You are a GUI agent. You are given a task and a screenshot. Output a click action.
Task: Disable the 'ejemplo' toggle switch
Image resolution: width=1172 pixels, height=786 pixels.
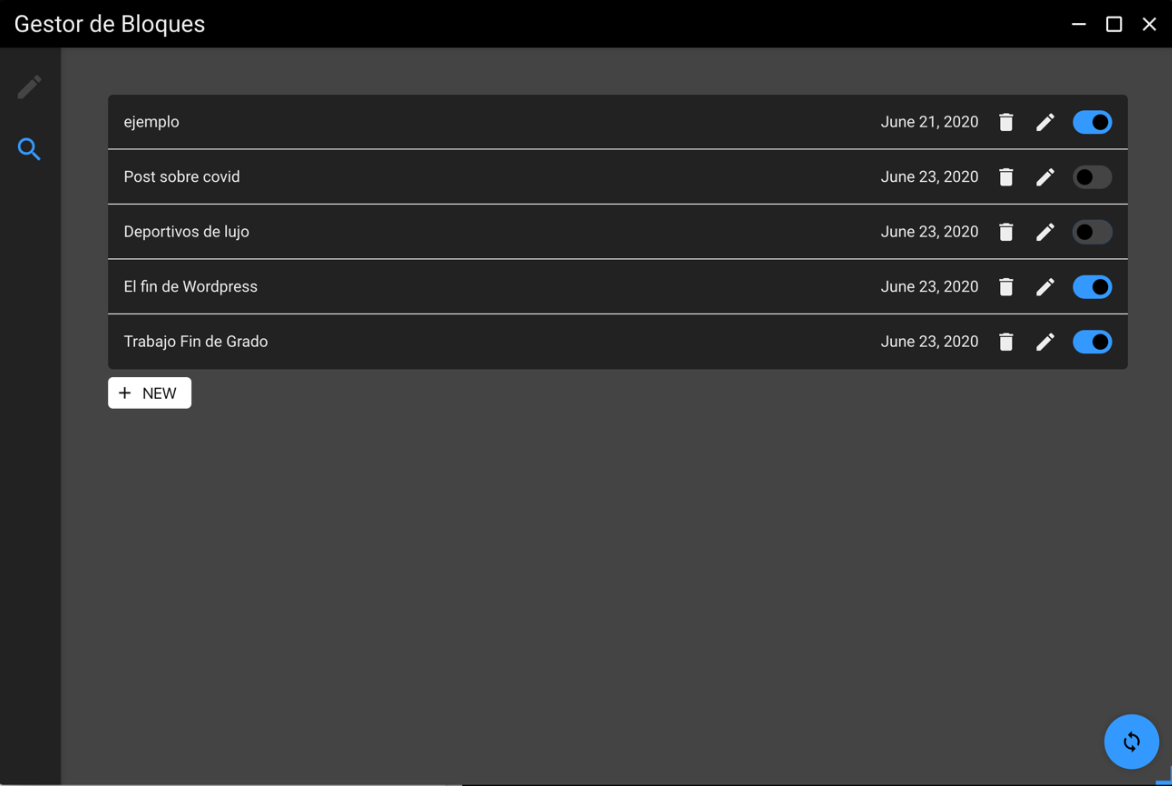tap(1092, 122)
